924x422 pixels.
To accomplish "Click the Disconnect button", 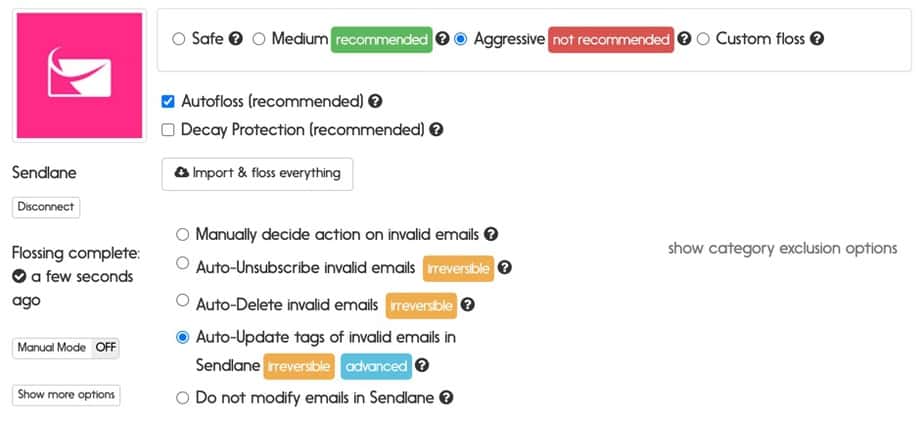I will [x=46, y=207].
